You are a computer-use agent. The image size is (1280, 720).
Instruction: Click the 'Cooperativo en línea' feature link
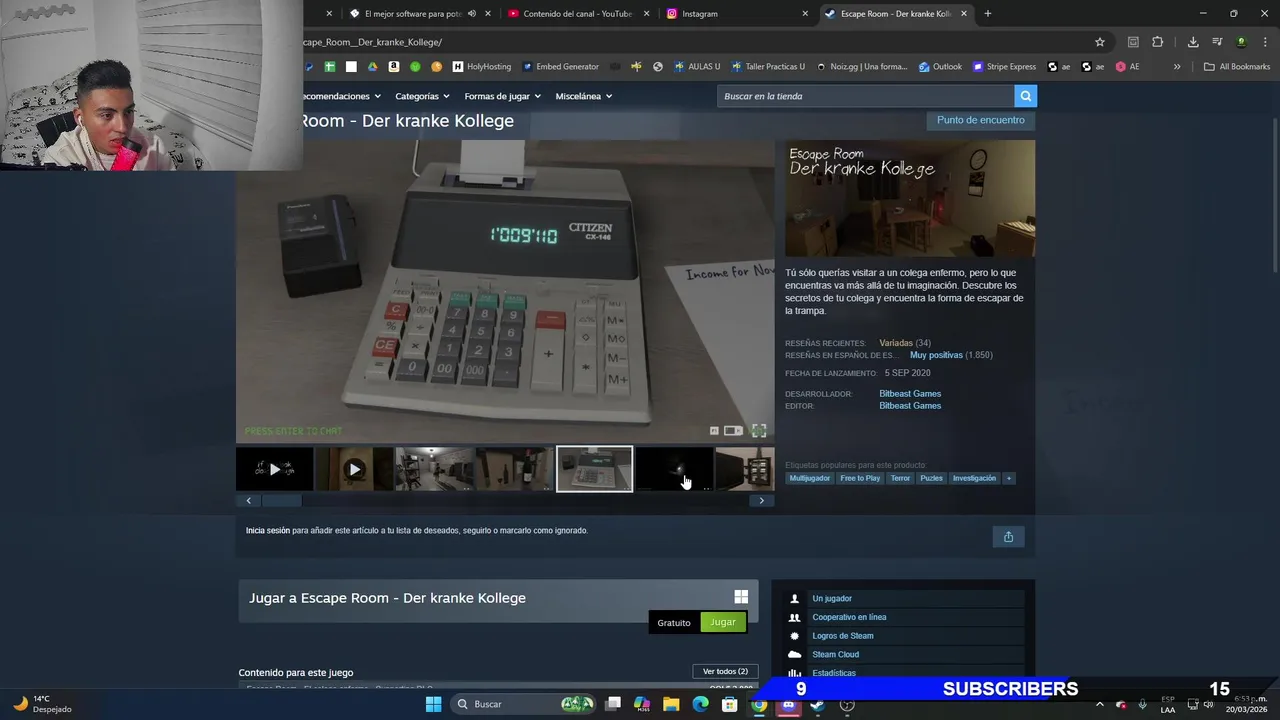849,617
